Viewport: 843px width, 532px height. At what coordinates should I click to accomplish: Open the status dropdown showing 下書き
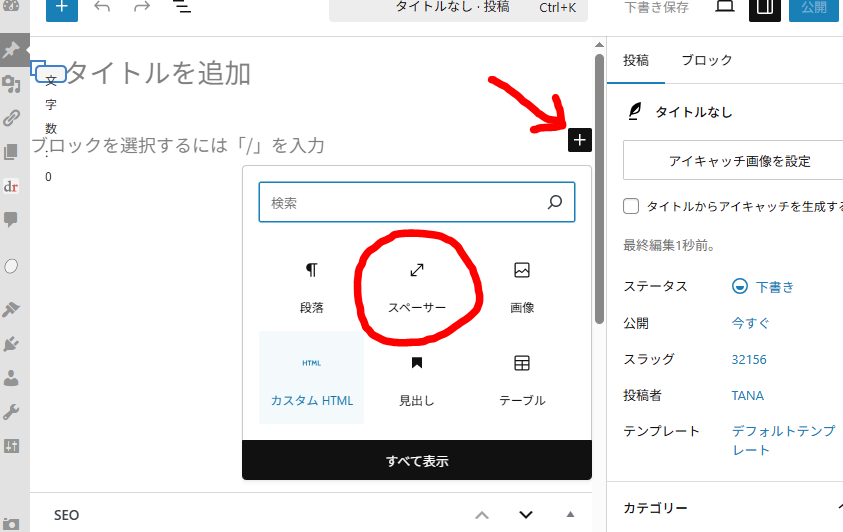pos(764,286)
